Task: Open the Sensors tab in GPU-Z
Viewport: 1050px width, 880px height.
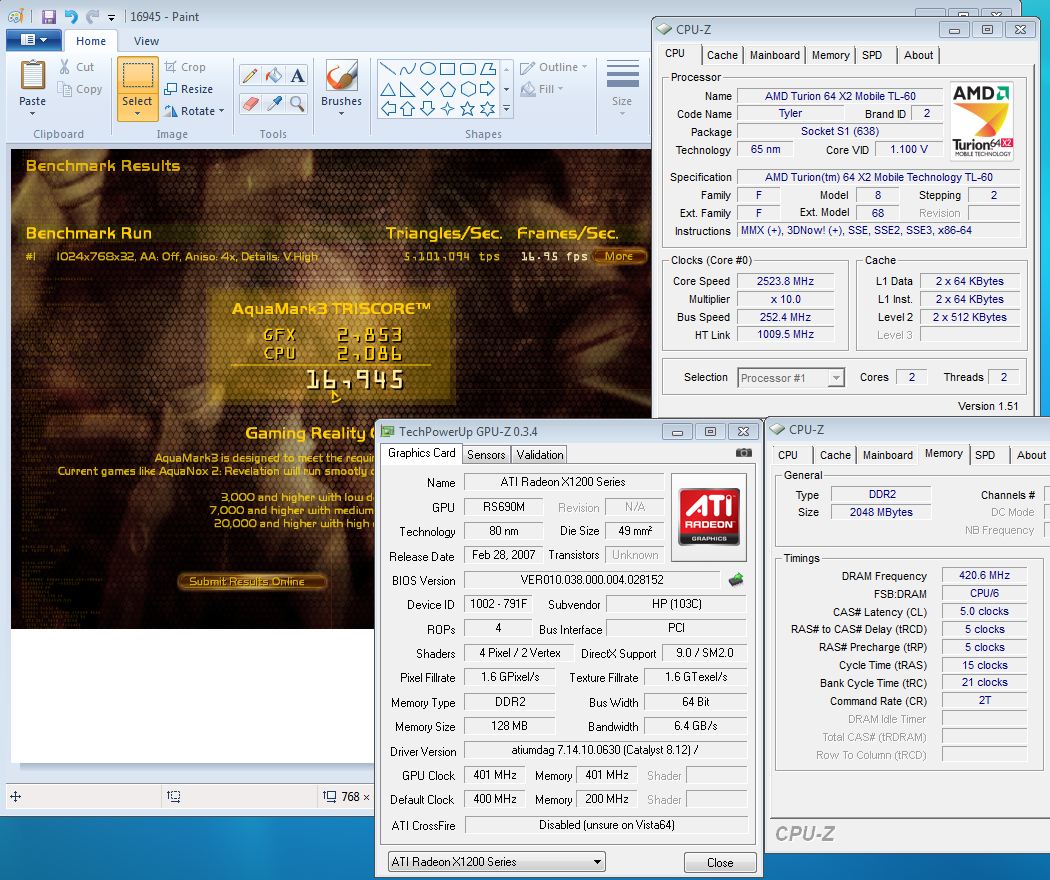Action: (x=486, y=455)
